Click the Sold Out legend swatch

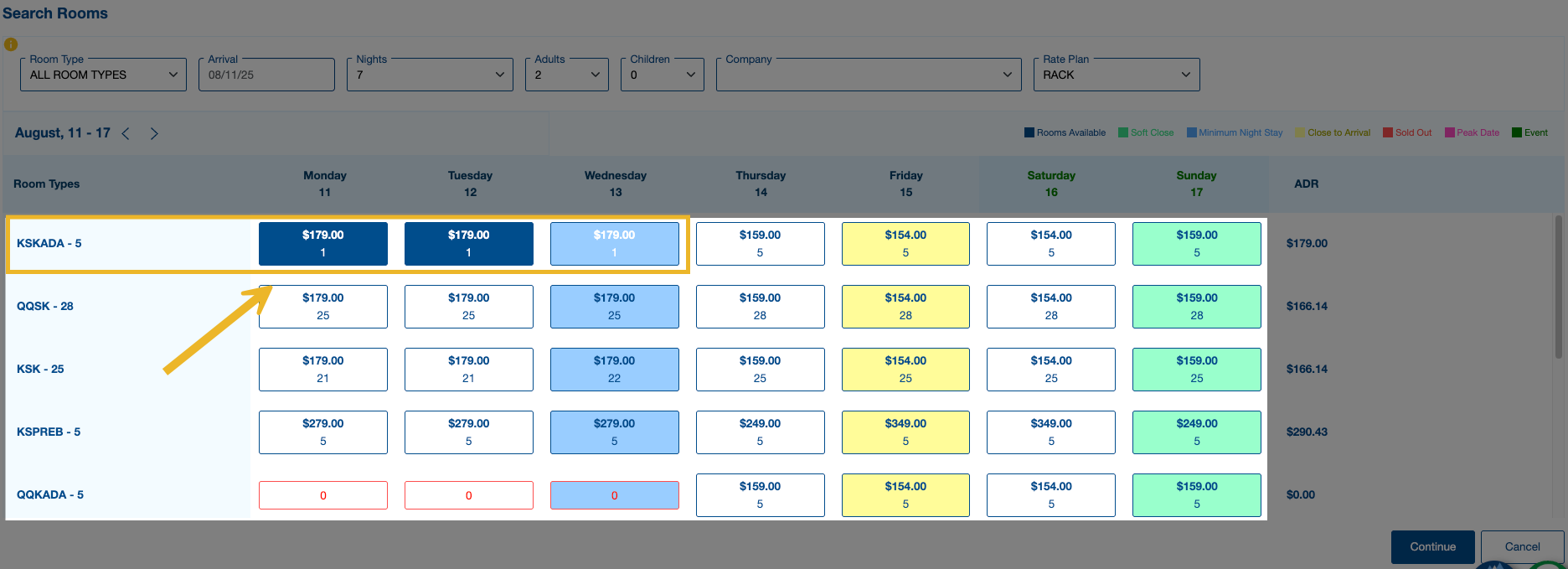click(x=1388, y=132)
